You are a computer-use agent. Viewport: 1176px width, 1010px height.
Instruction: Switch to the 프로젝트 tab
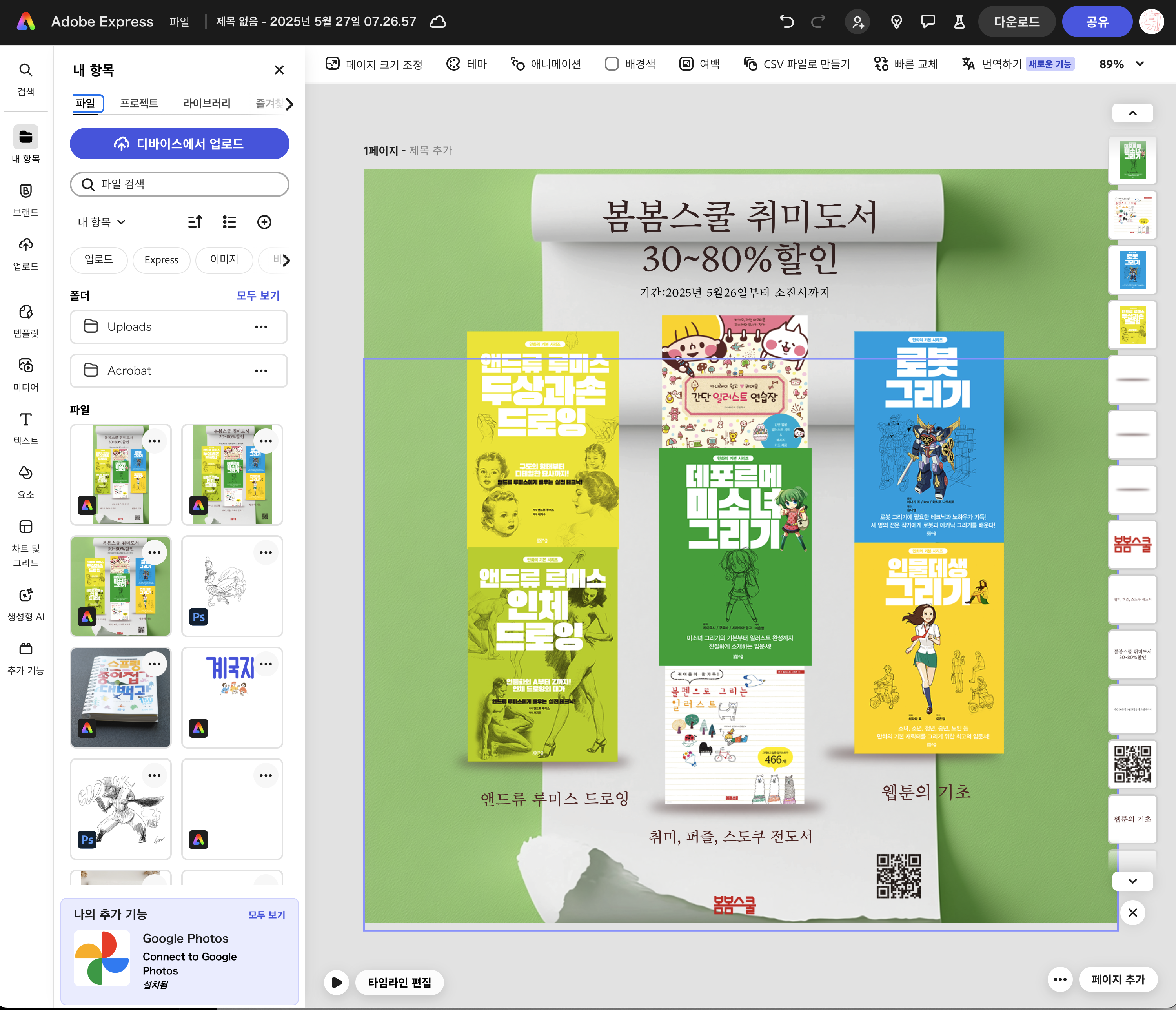tap(138, 103)
